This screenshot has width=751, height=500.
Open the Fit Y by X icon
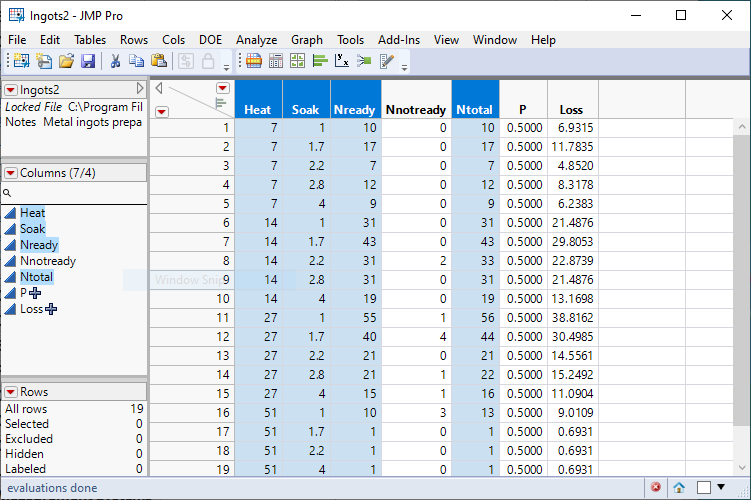pyautogui.click(x=342, y=61)
